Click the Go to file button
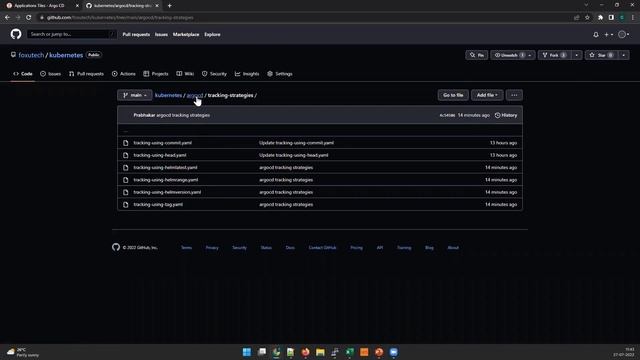The image size is (640, 360). click(453, 95)
